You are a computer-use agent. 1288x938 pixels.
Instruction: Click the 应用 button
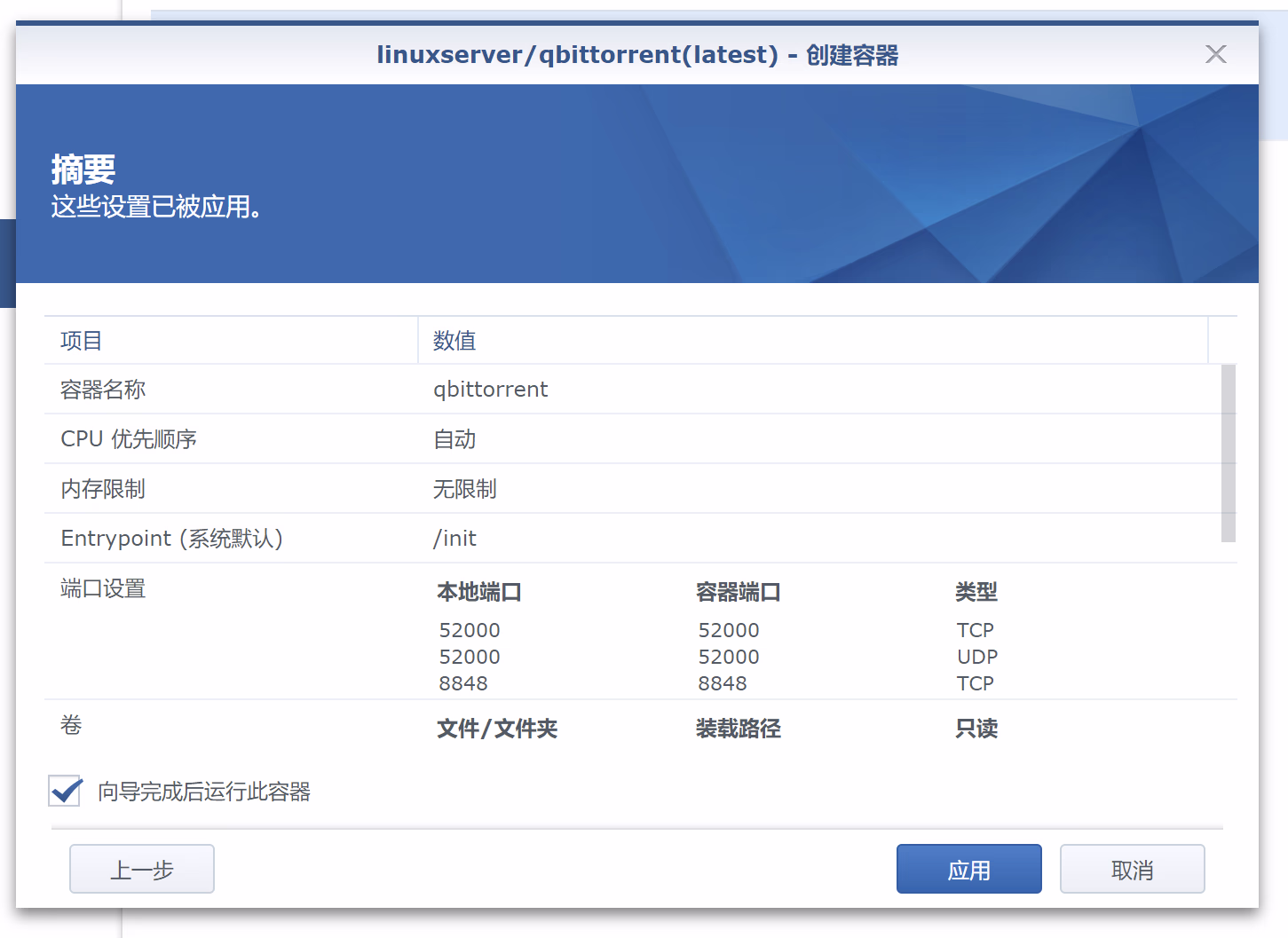[x=968, y=869]
